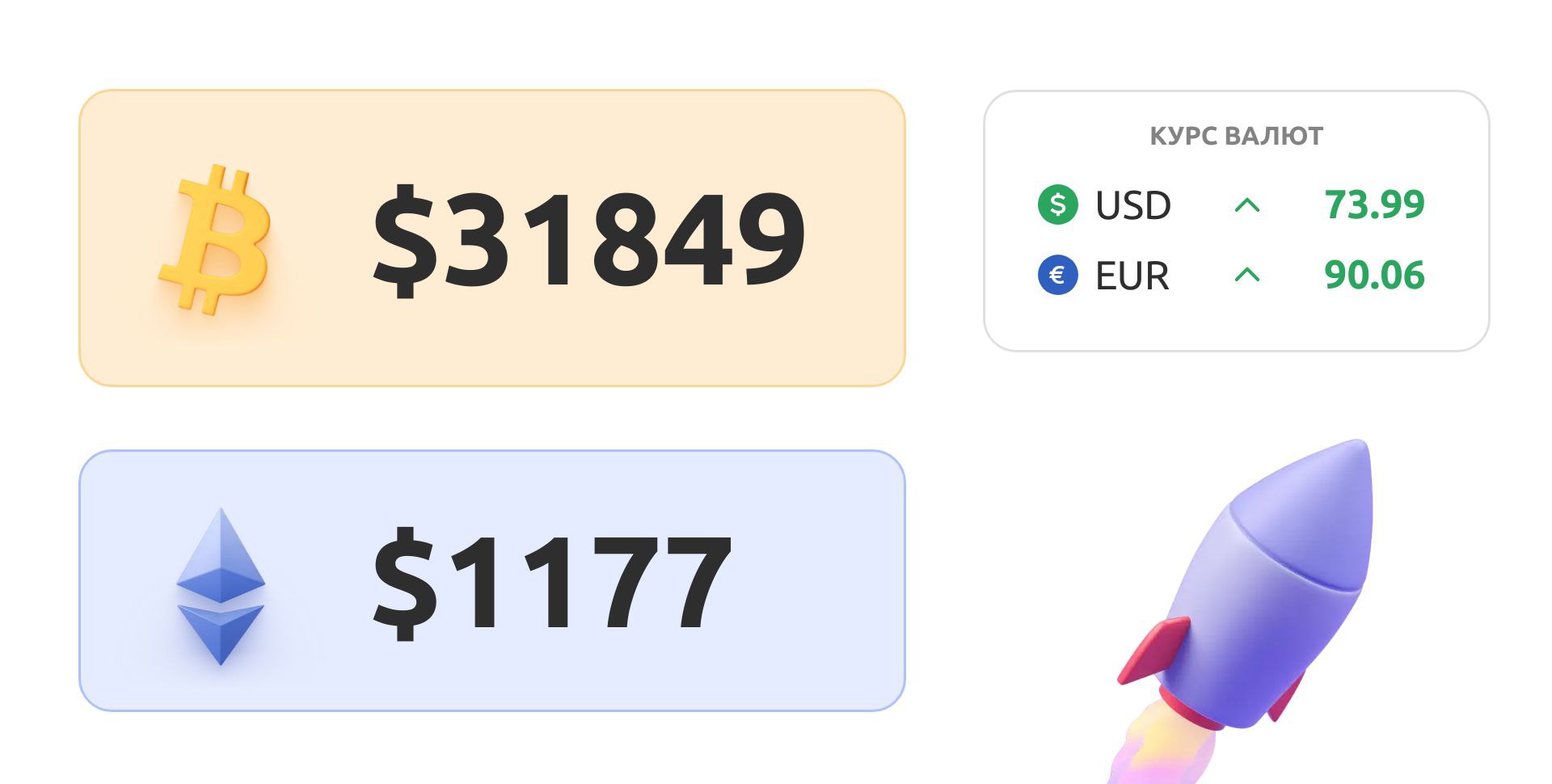Select the EUR currency label
Image resolution: width=1552 pixels, height=784 pixels.
[1132, 276]
